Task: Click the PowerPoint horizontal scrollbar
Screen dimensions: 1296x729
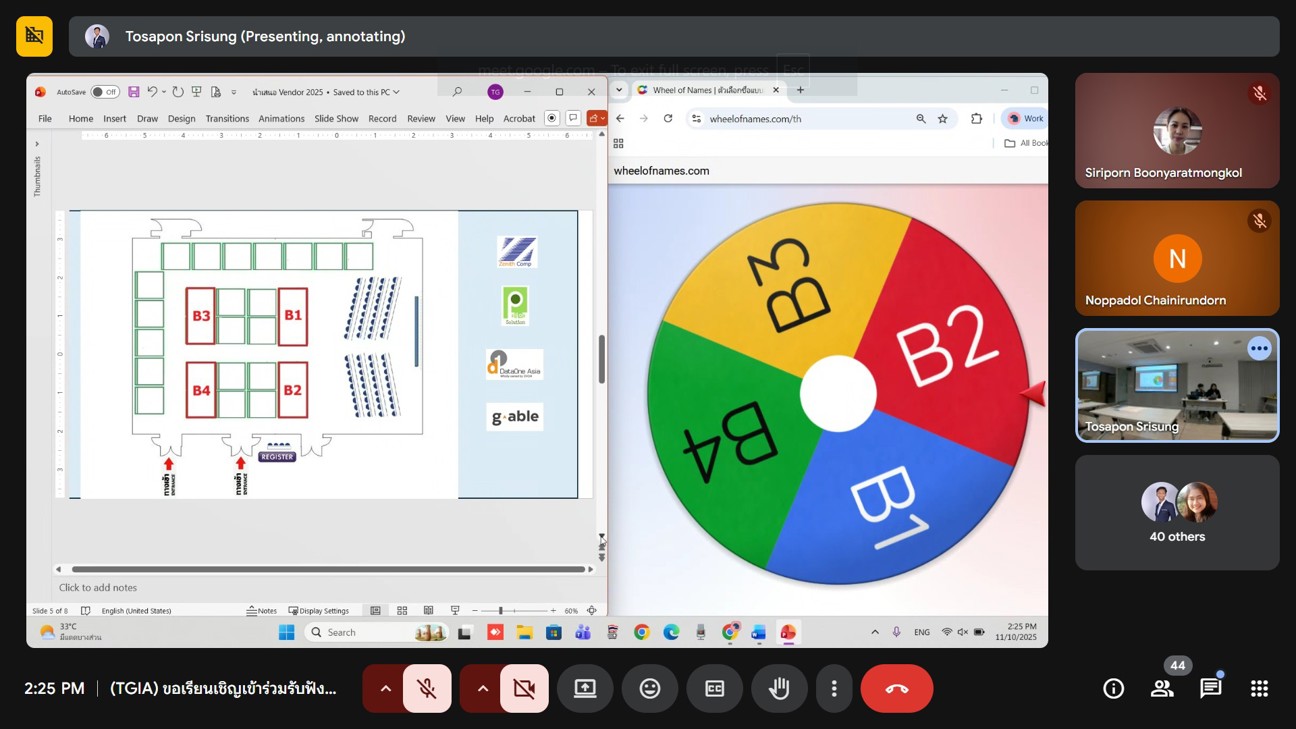Action: (327, 569)
